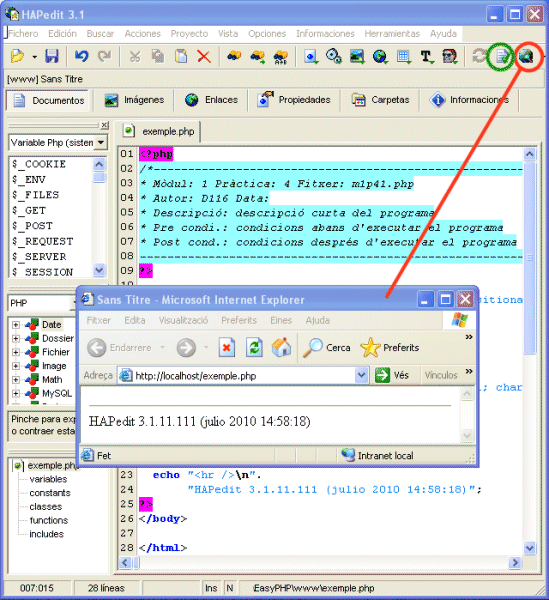This screenshot has width=549, height=600.
Task: Cut selection with the scissors icon
Action: 135,56
